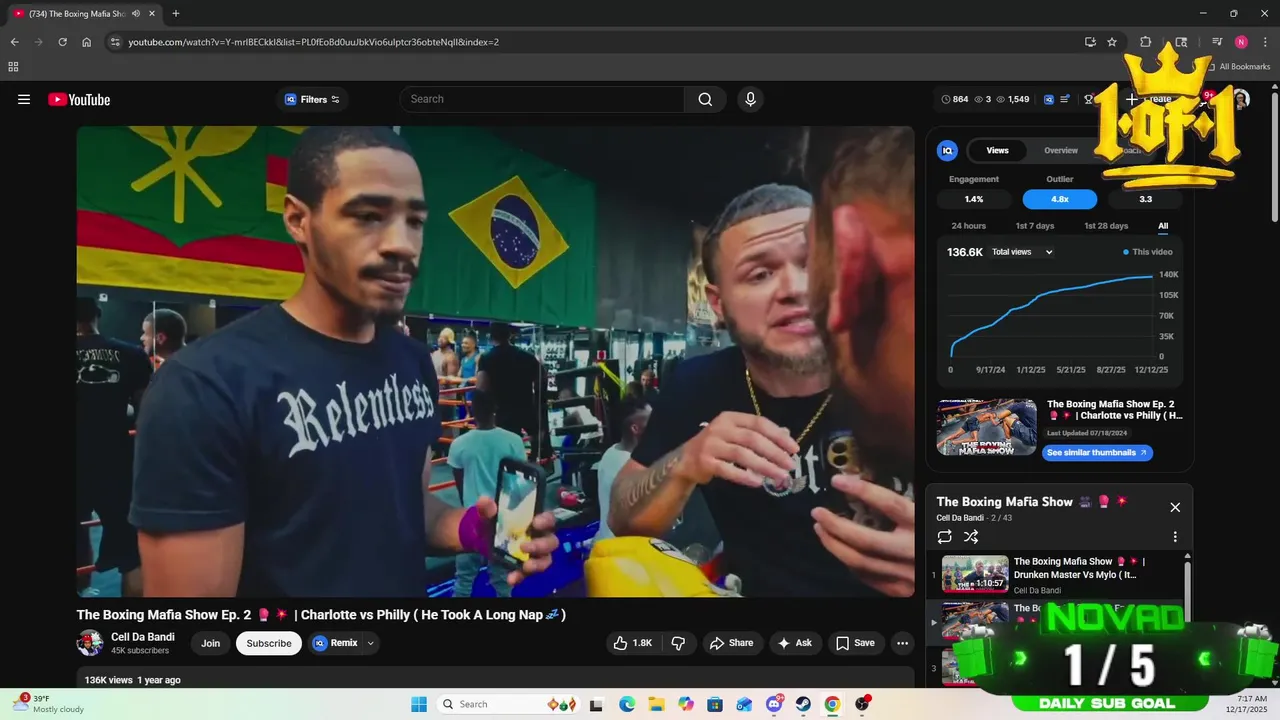The image size is (1280, 720).
Task: Click the 1.4% Engagement pill
Action: 974,199
